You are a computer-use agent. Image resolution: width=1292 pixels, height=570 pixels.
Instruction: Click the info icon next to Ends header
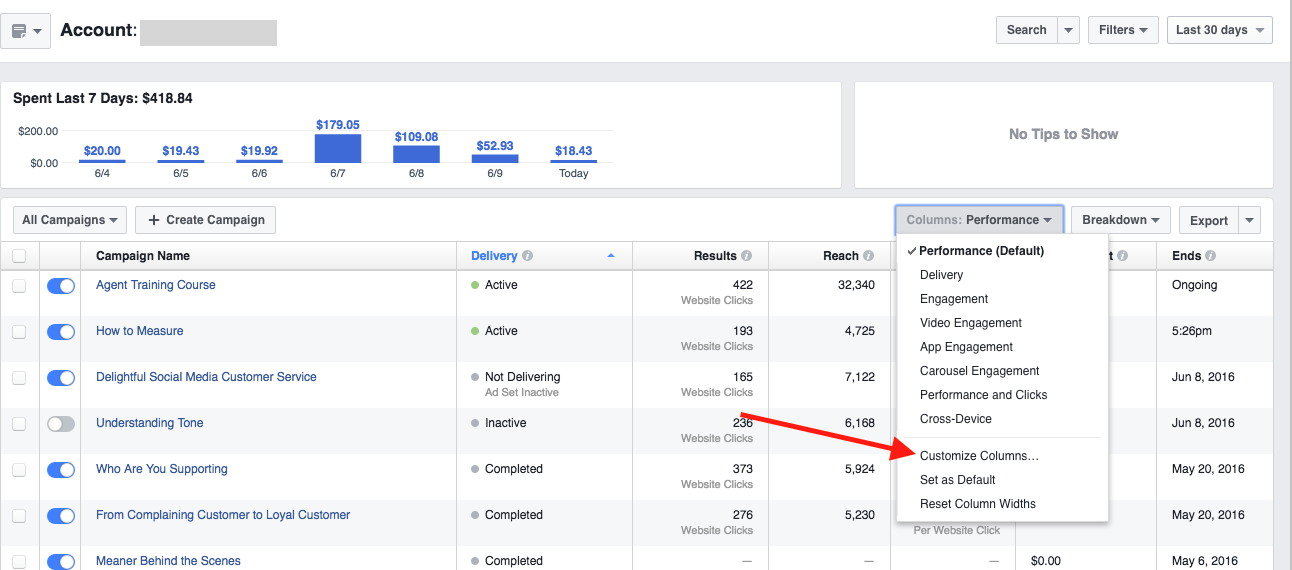(1211, 256)
